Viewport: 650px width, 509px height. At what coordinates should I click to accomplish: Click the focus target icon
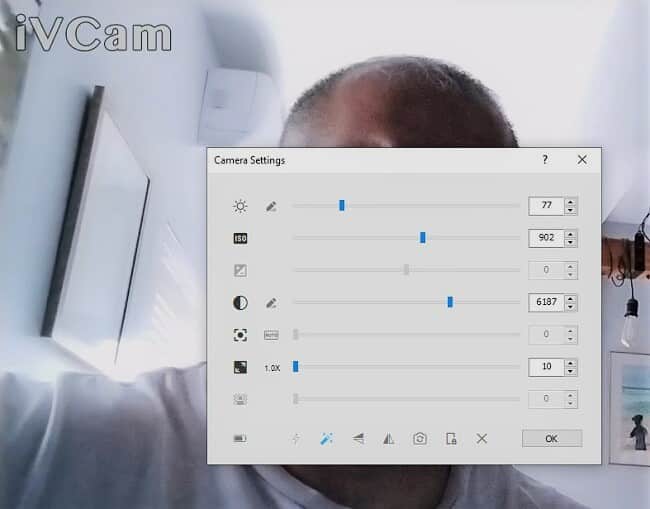pos(240,335)
